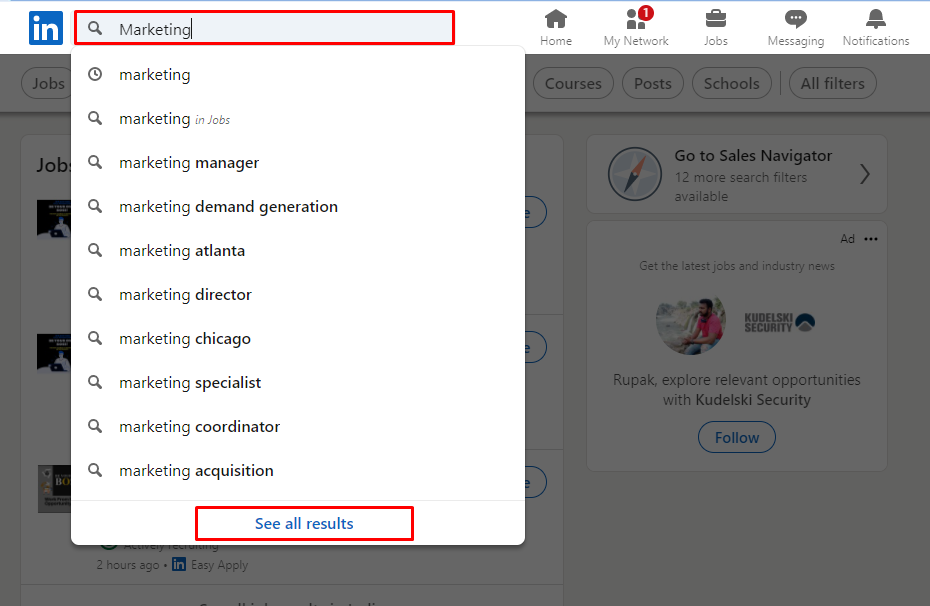Switch to the Courses filter

(x=573, y=84)
